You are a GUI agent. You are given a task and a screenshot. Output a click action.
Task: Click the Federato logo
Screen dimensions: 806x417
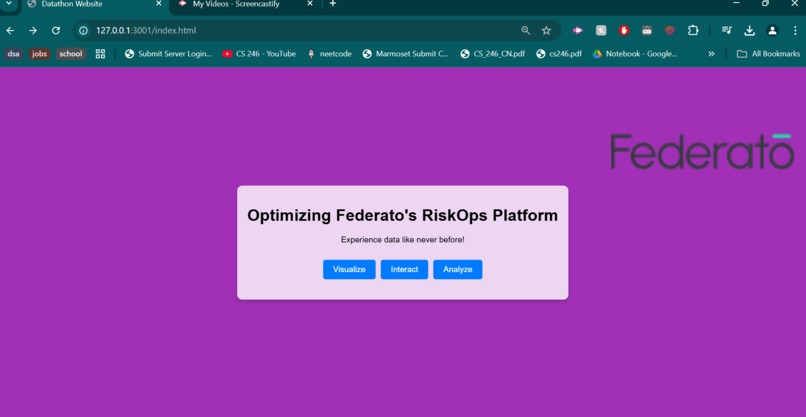[x=702, y=151]
